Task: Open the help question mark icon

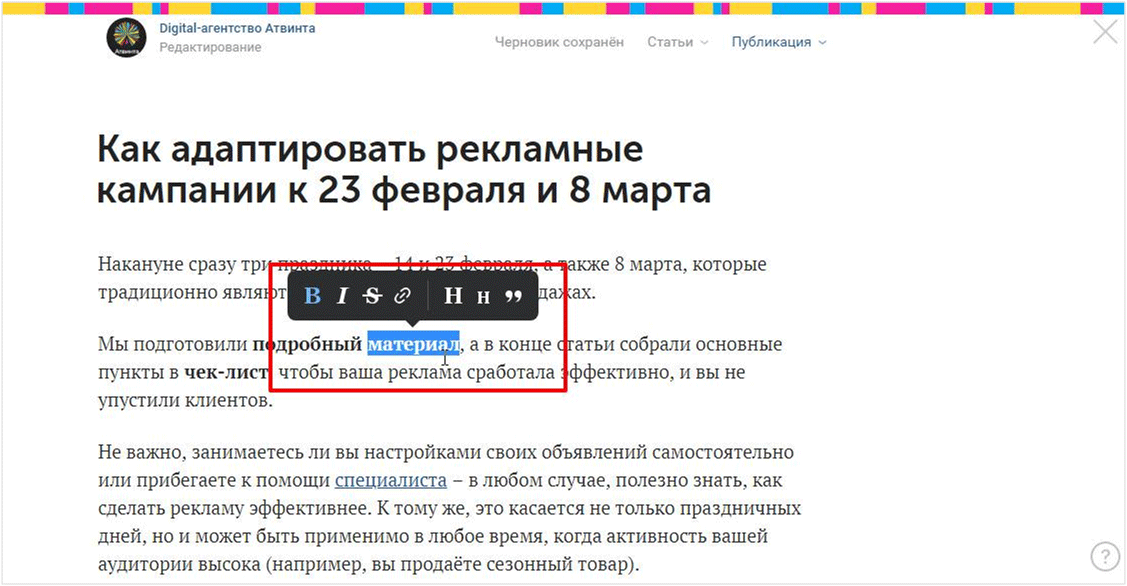Action: click(x=1105, y=557)
